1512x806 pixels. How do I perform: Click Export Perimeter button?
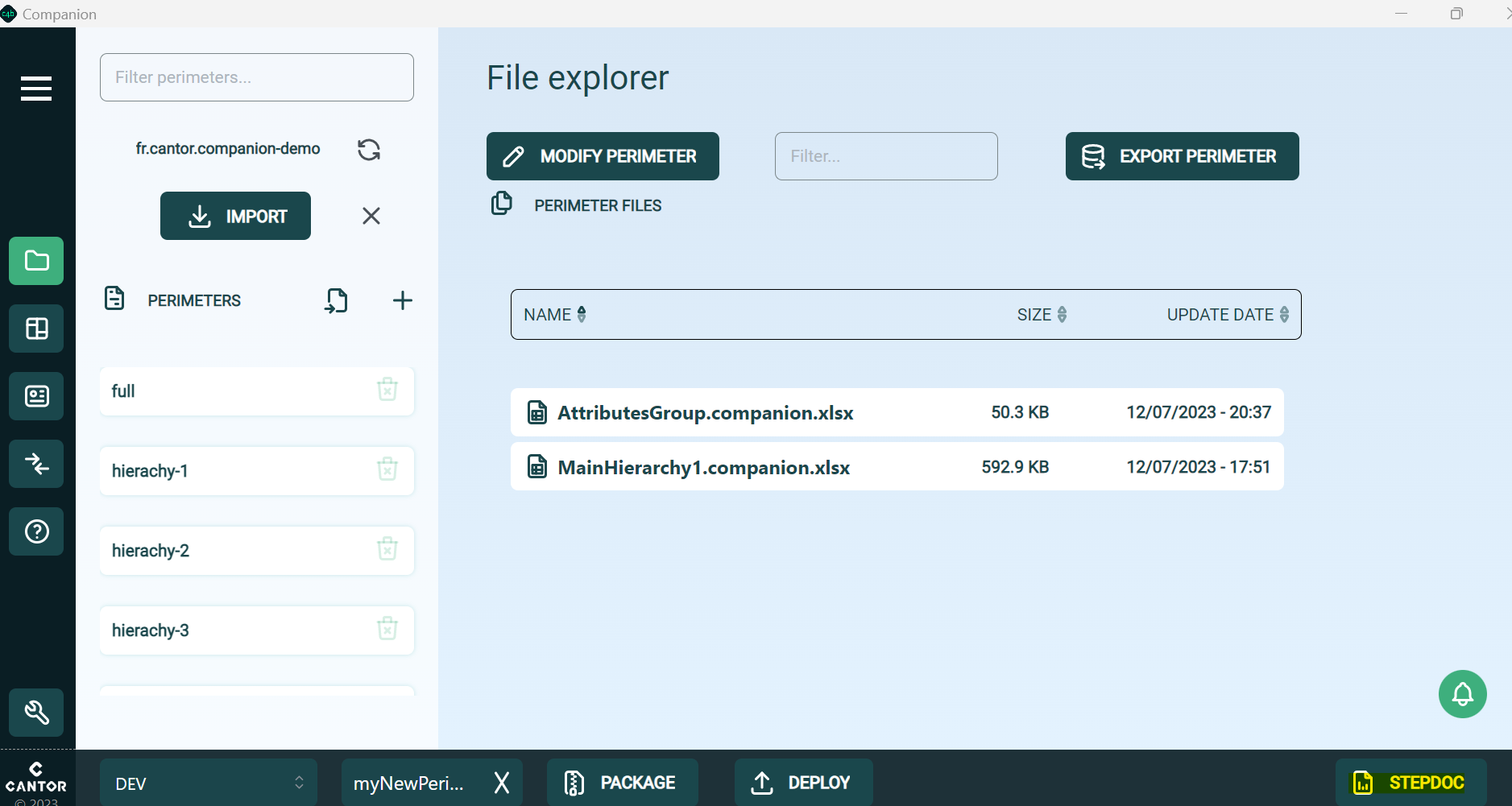point(1182,156)
